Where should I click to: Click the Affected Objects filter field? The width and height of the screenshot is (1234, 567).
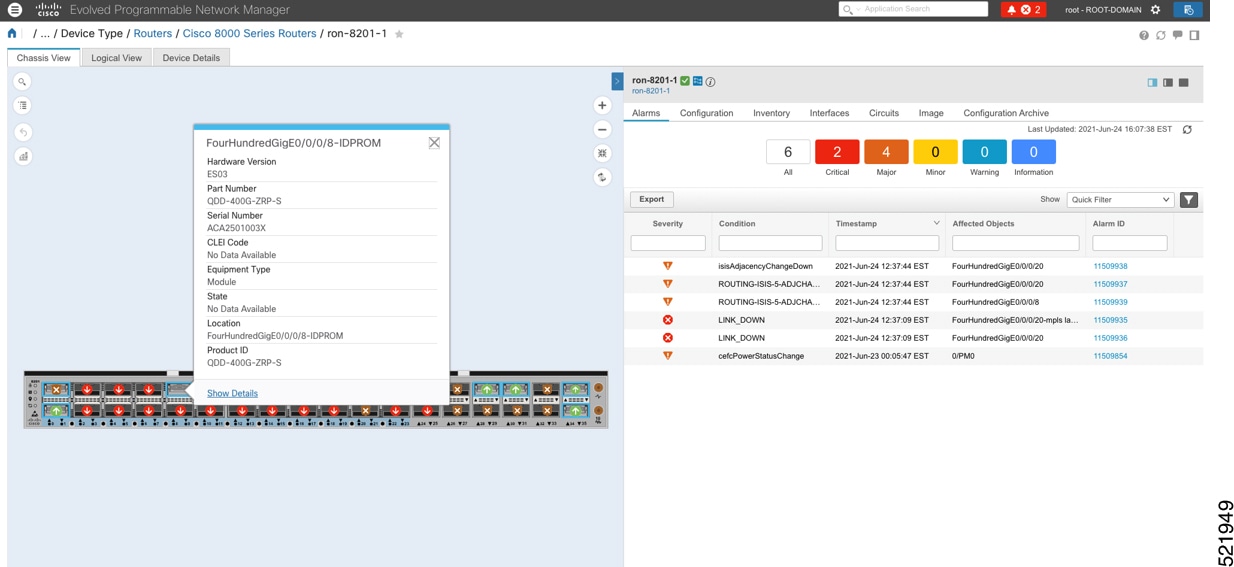point(1016,243)
